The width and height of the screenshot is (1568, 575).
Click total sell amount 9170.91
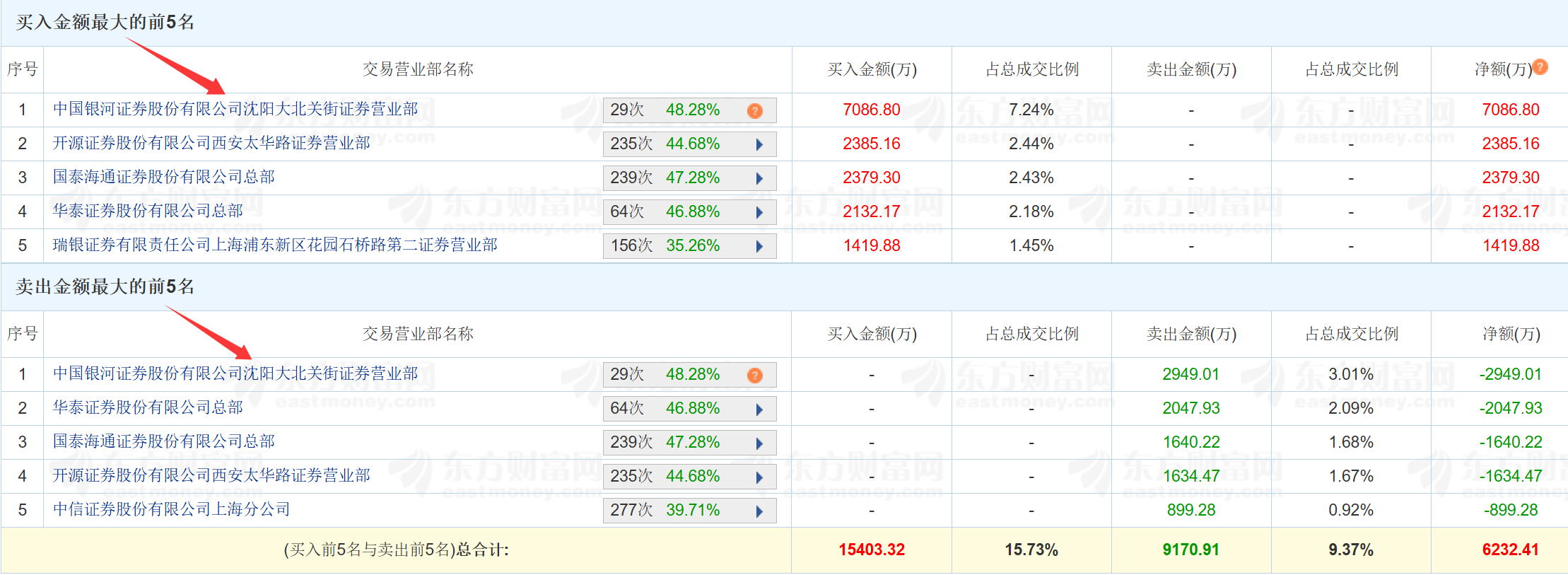1191,550
